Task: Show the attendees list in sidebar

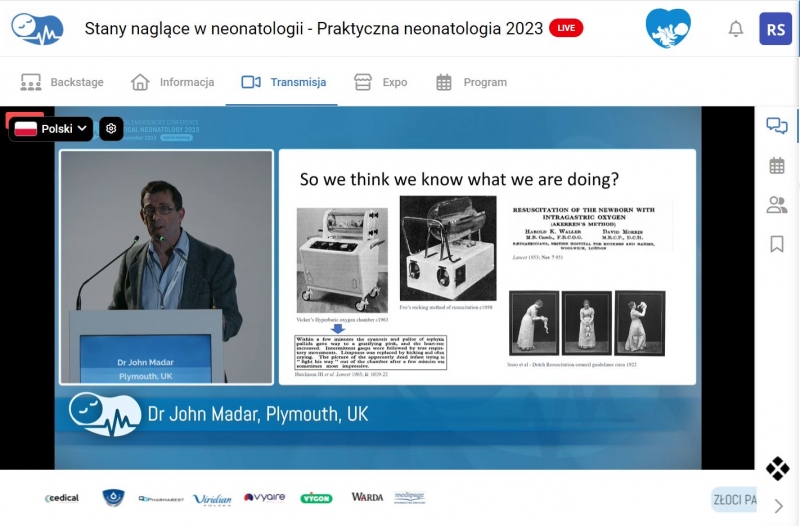Action: [776, 205]
